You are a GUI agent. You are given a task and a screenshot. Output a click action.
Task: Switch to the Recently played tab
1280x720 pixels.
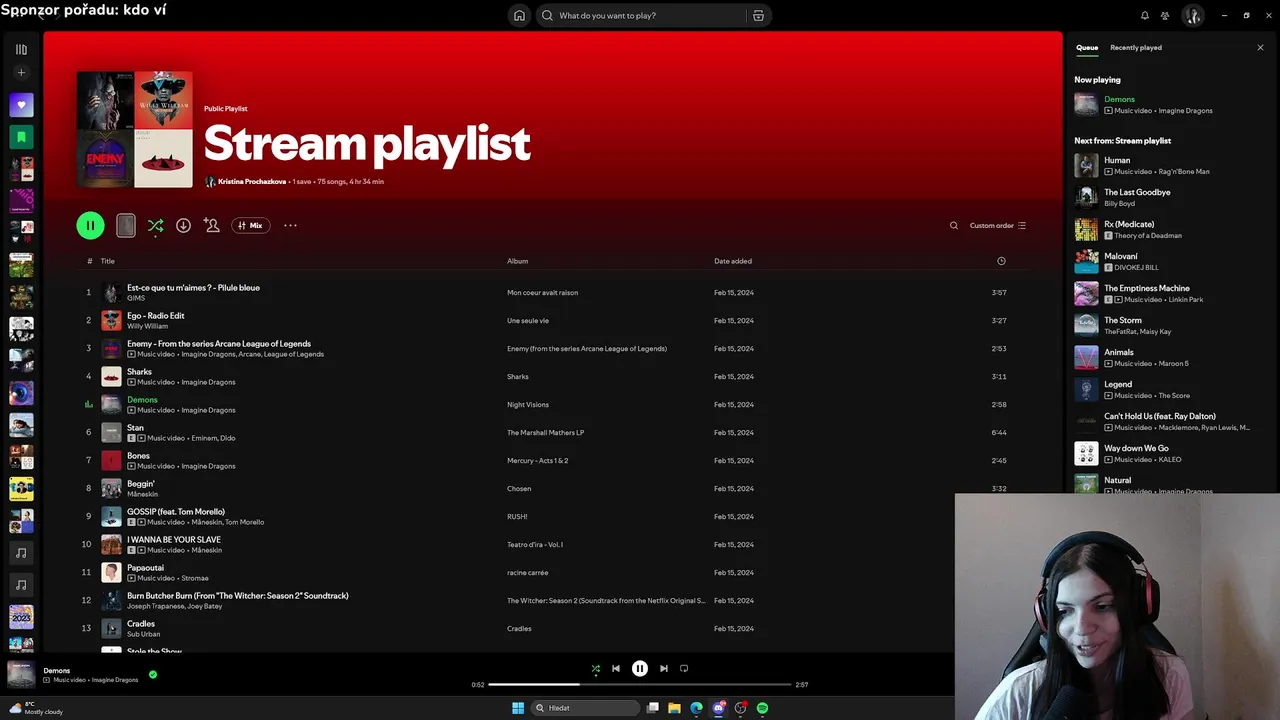point(1136,47)
